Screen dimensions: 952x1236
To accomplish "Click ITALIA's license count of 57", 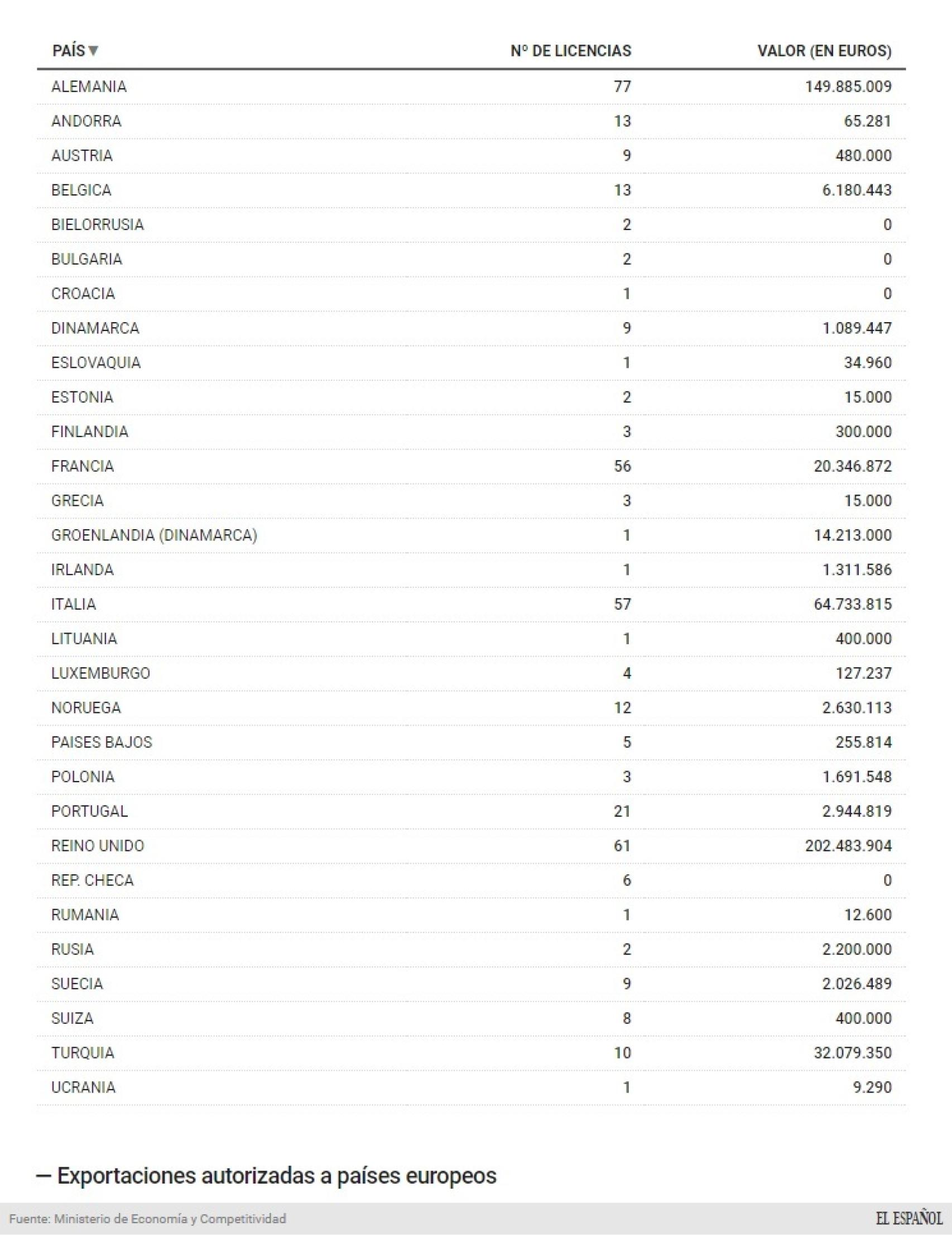I will point(622,604).
